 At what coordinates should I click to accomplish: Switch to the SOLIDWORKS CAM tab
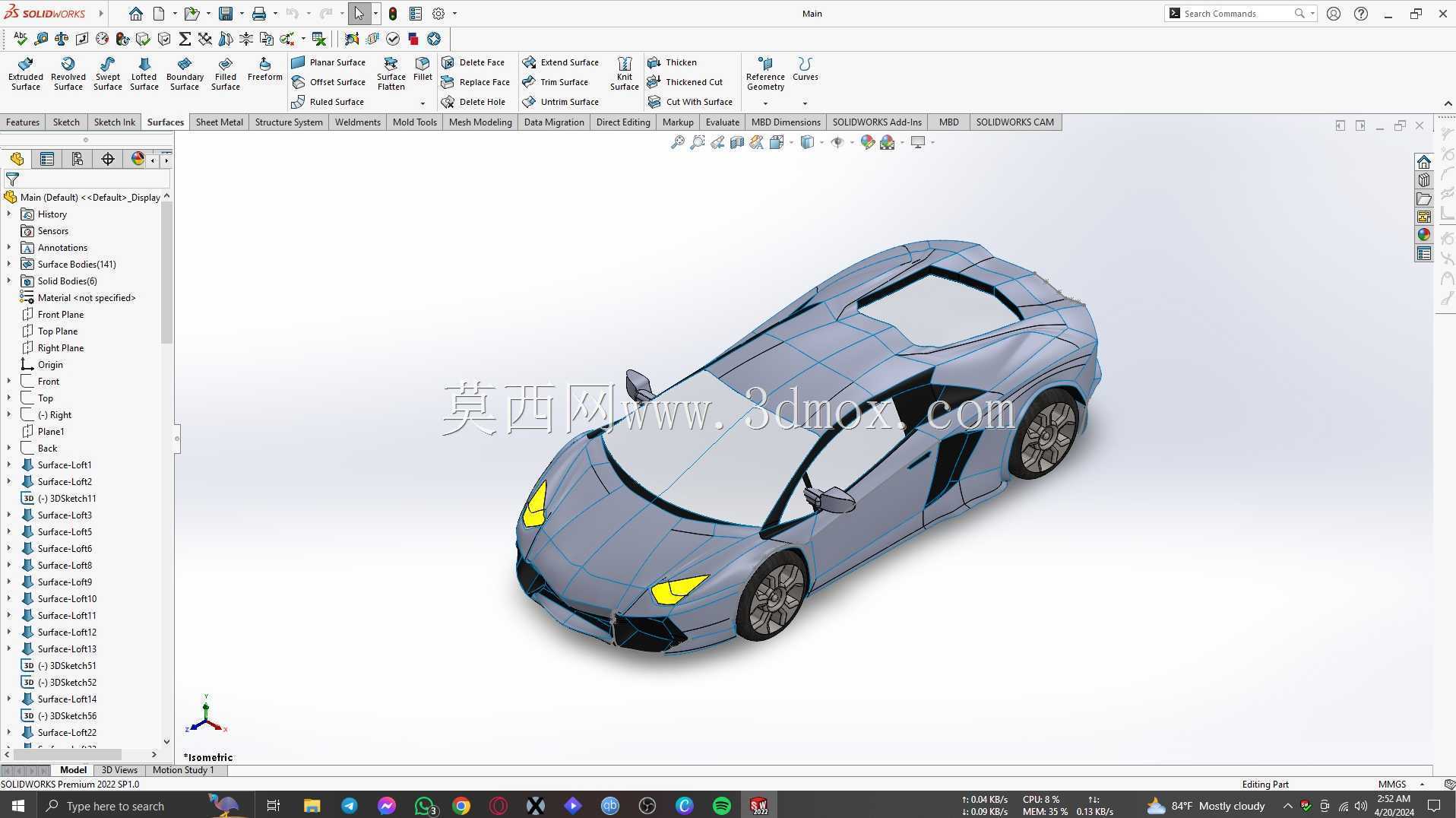1014,122
